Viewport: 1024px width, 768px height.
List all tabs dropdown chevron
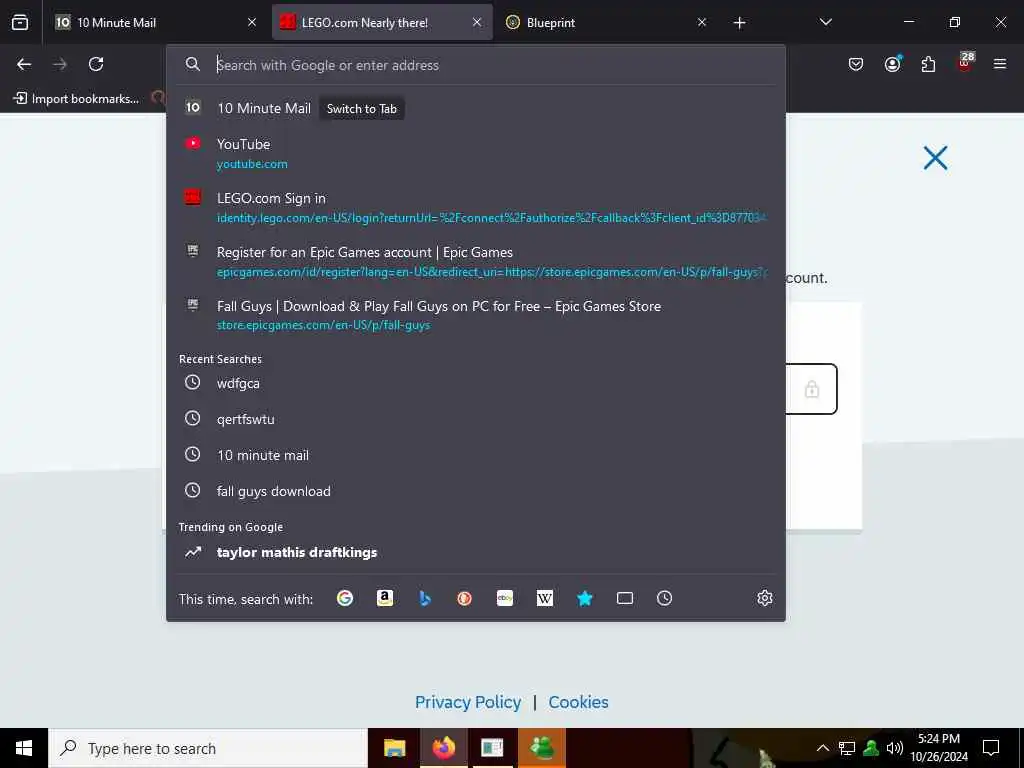(x=825, y=22)
